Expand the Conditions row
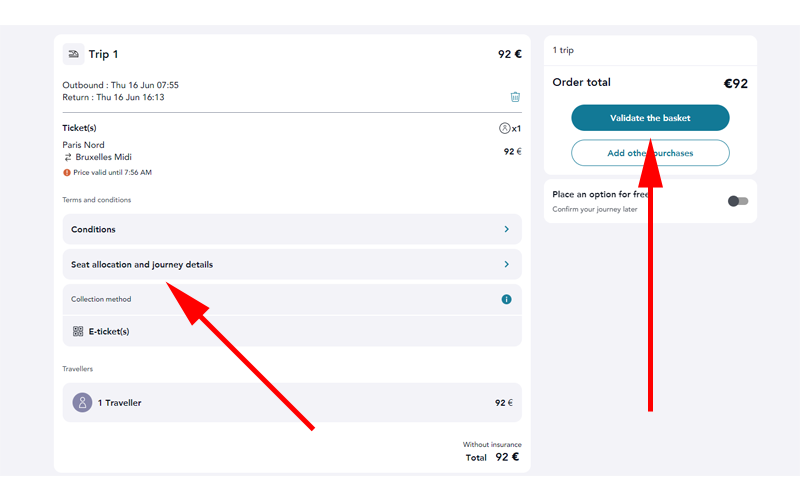The image size is (800, 500). click(292, 229)
